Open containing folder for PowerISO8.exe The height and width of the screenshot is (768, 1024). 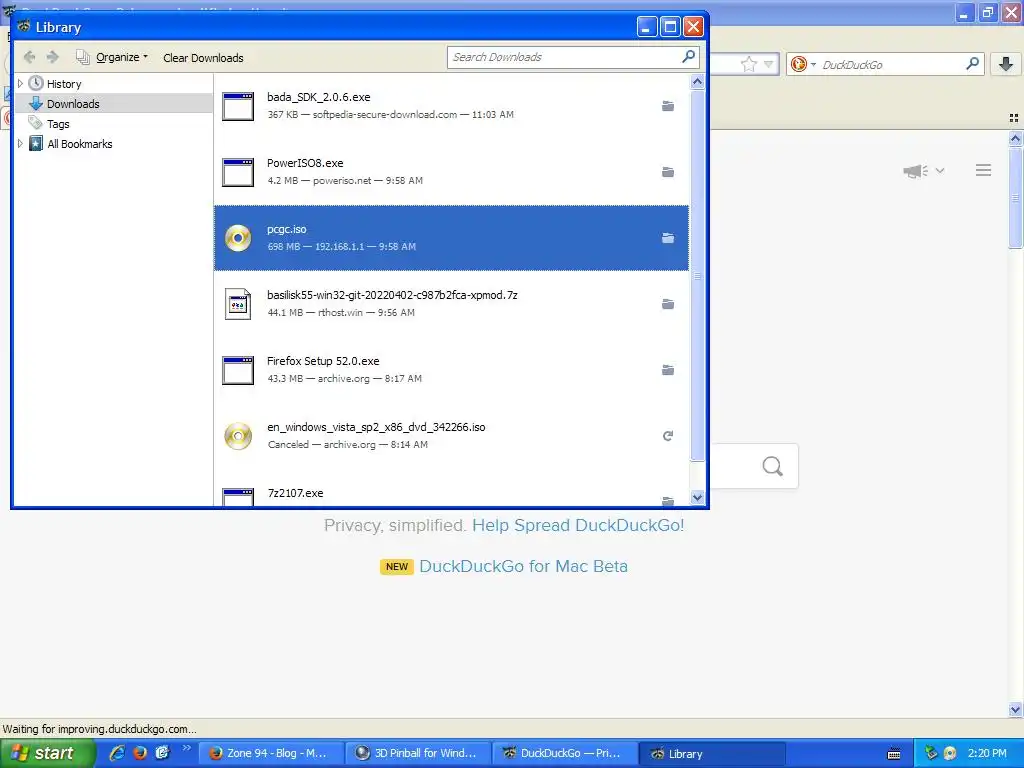(x=667, y=172)
